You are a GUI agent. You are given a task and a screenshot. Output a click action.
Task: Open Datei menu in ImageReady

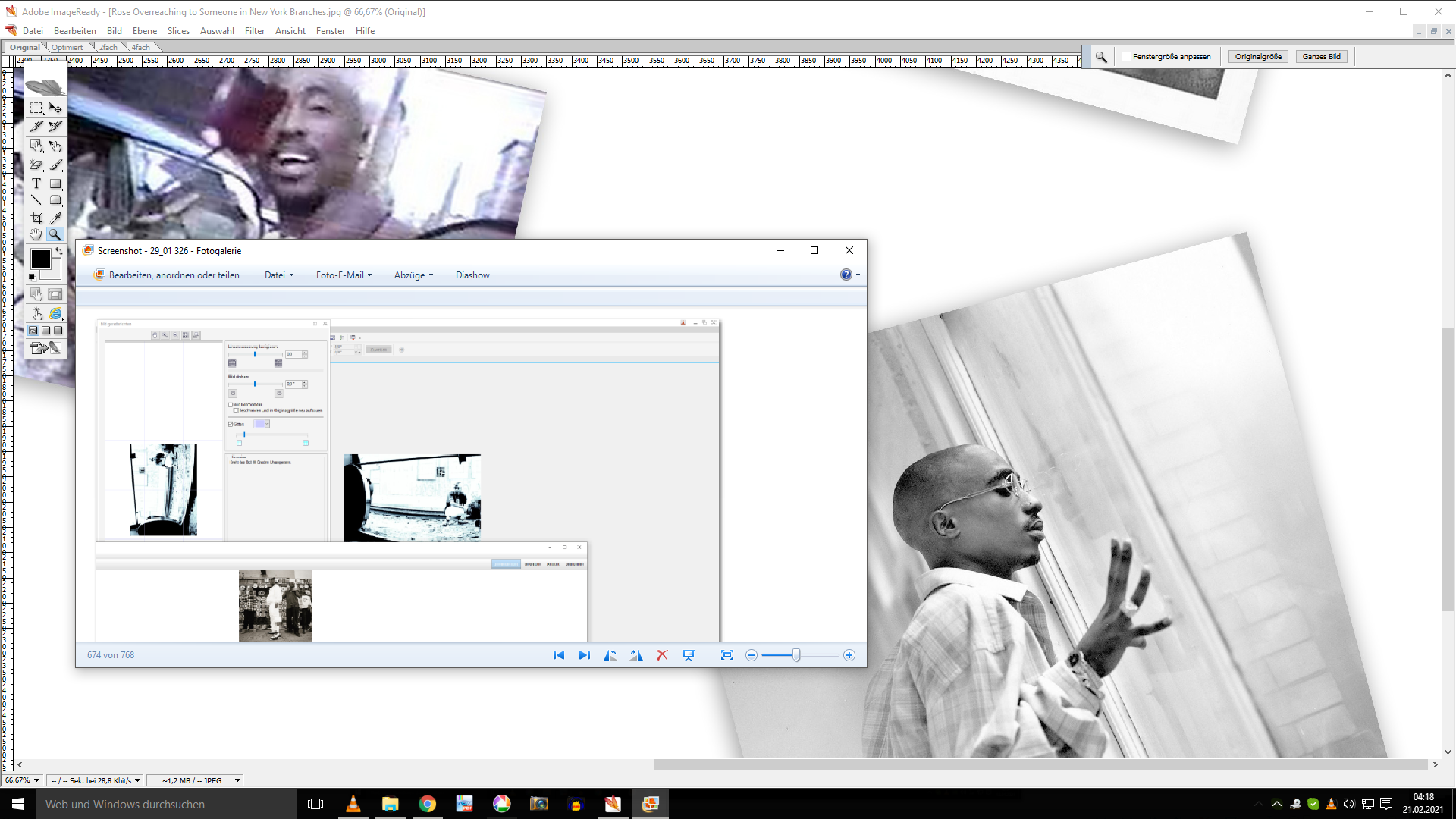tap(33, 31)
